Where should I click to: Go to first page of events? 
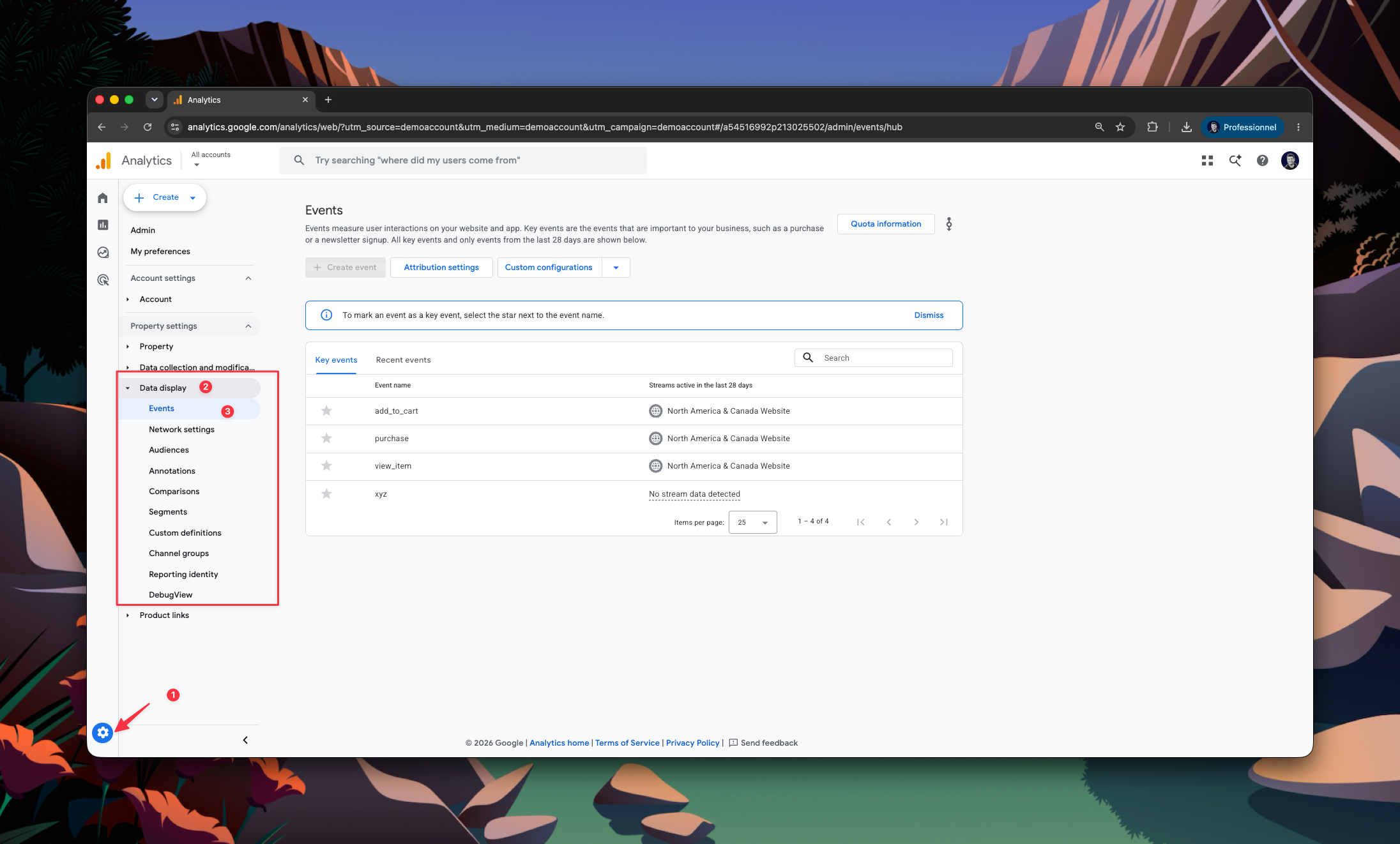[861, 522]
